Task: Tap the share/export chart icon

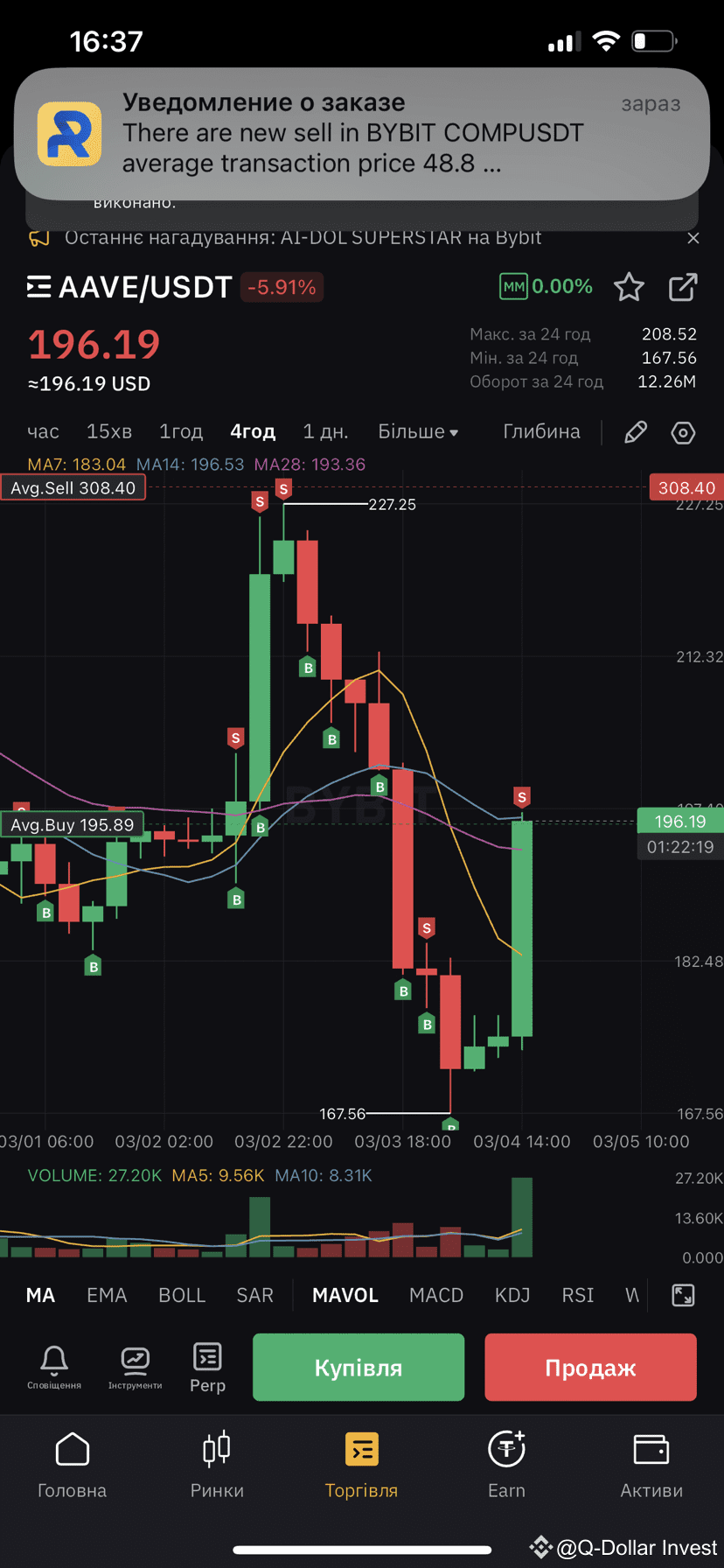Action: [x=683, y=287]
